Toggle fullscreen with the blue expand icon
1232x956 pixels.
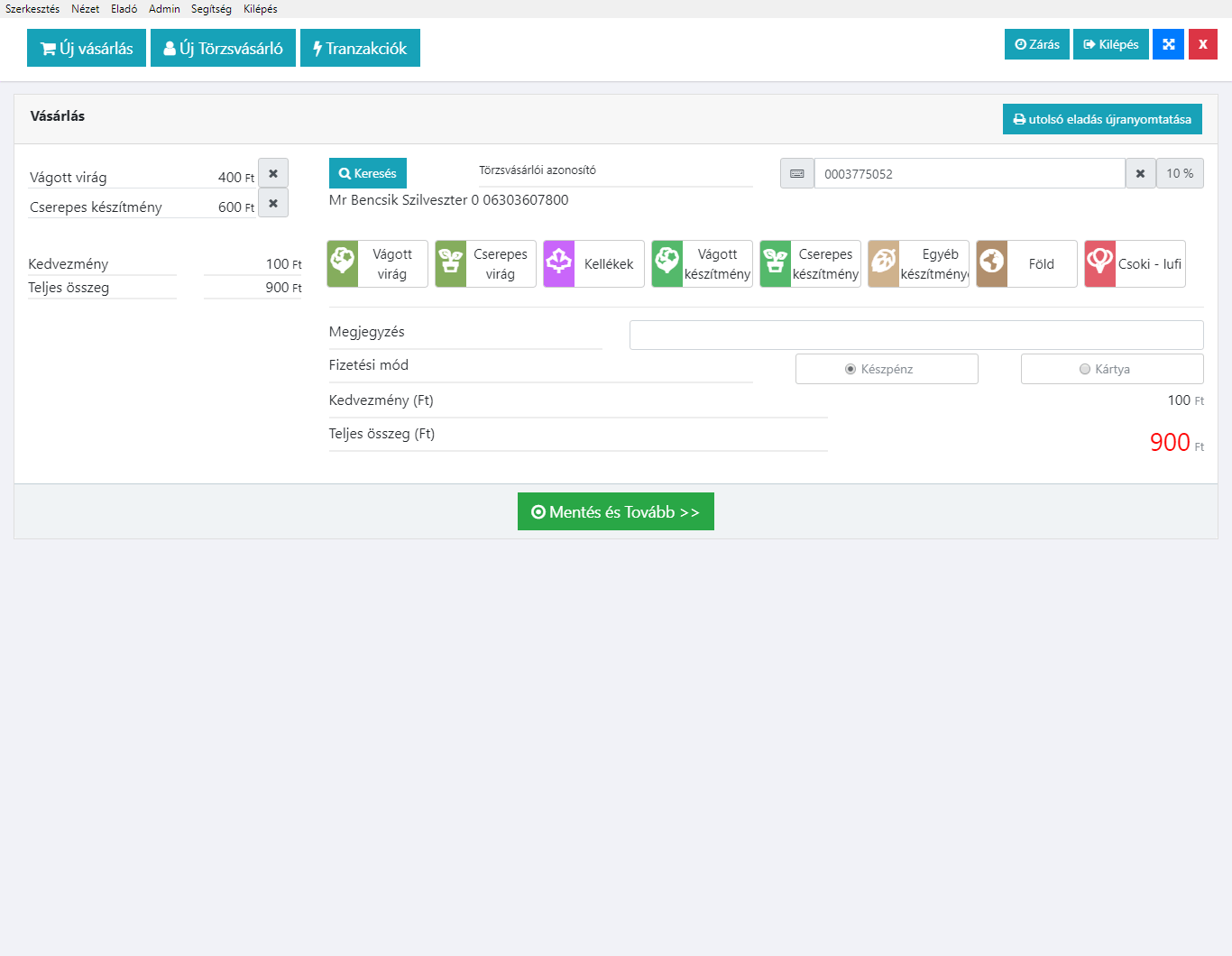[x=1168, y=44]
